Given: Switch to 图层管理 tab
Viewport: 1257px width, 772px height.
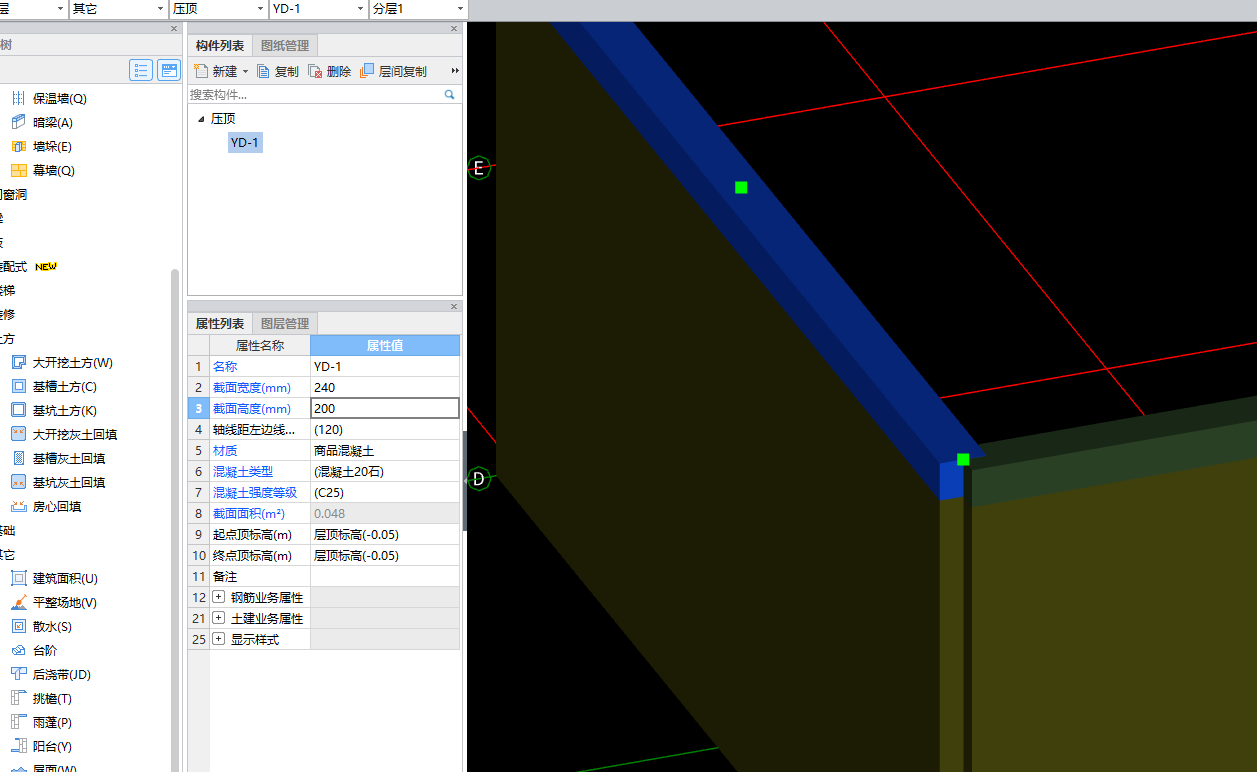Looking at the screenshot, I should (x=285, y=324).
